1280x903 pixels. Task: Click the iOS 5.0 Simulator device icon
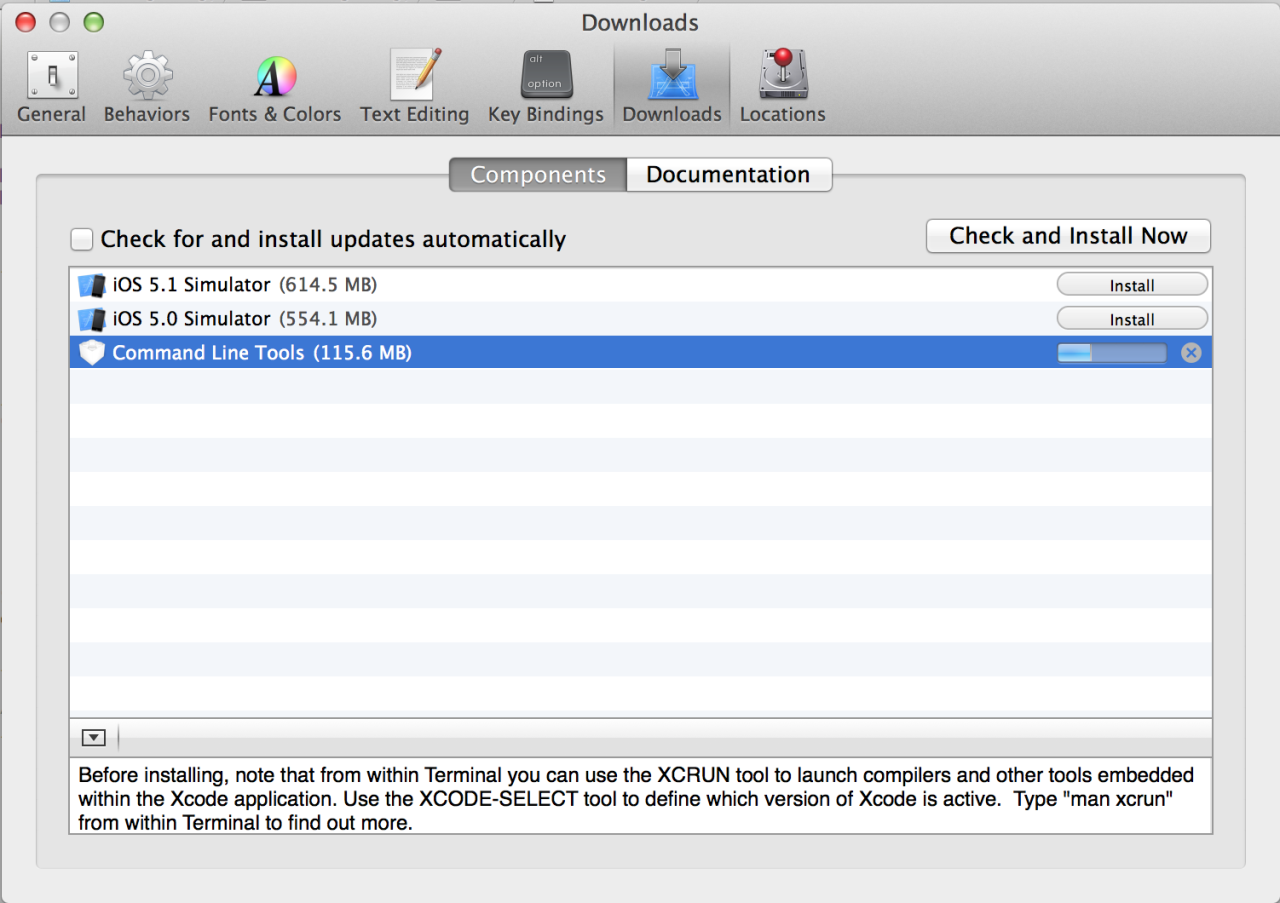pos(92,320)
